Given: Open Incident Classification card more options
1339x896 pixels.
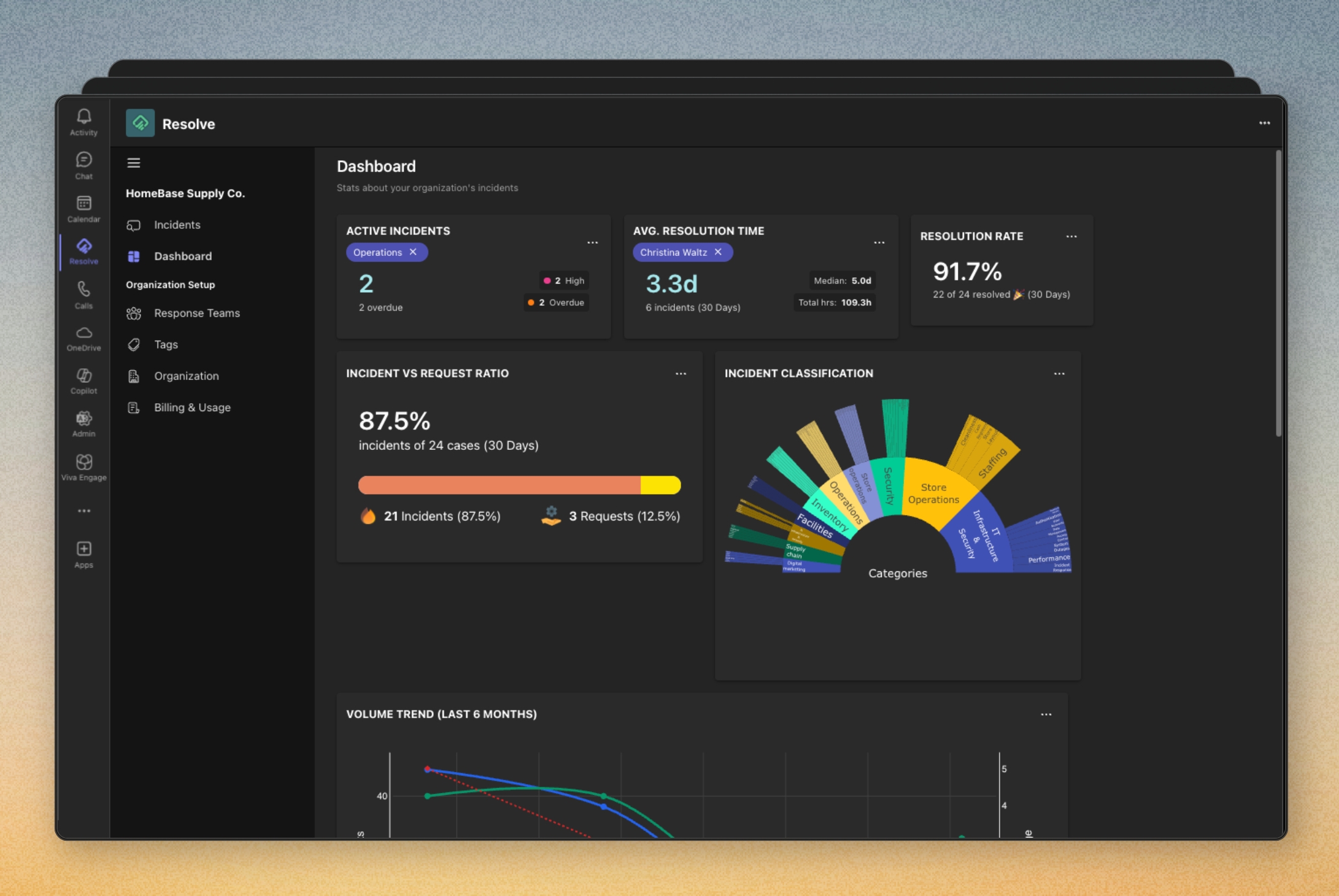Looking at the screenshot, I should 1059,373.
